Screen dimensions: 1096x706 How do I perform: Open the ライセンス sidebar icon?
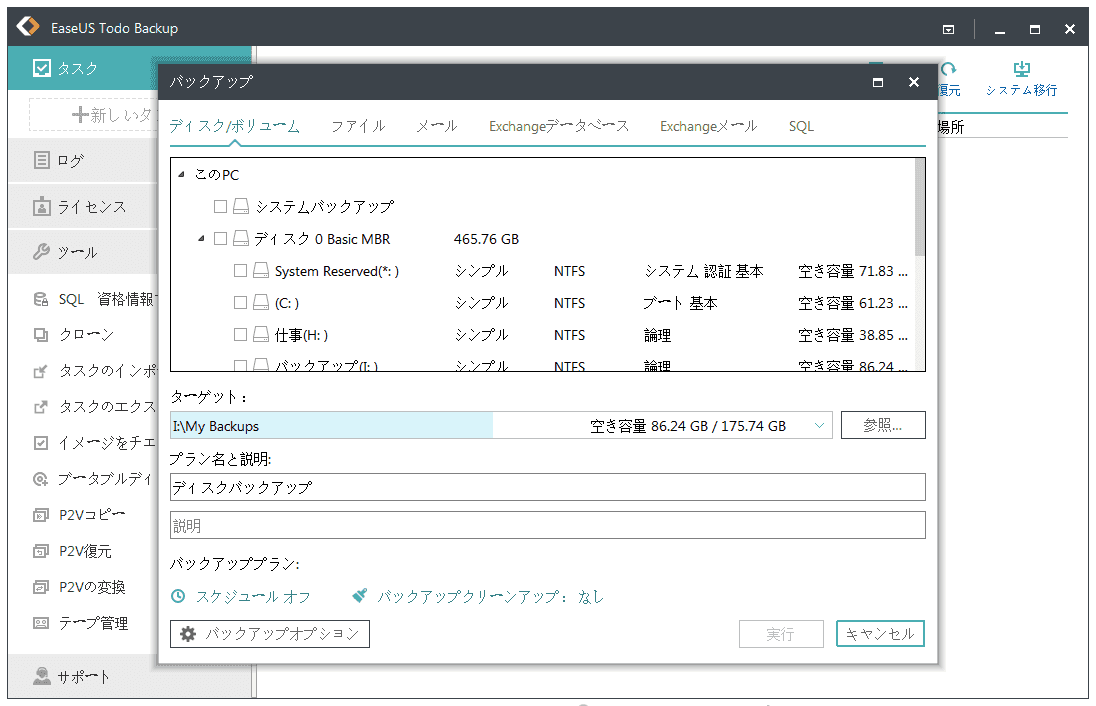point(42,206)
